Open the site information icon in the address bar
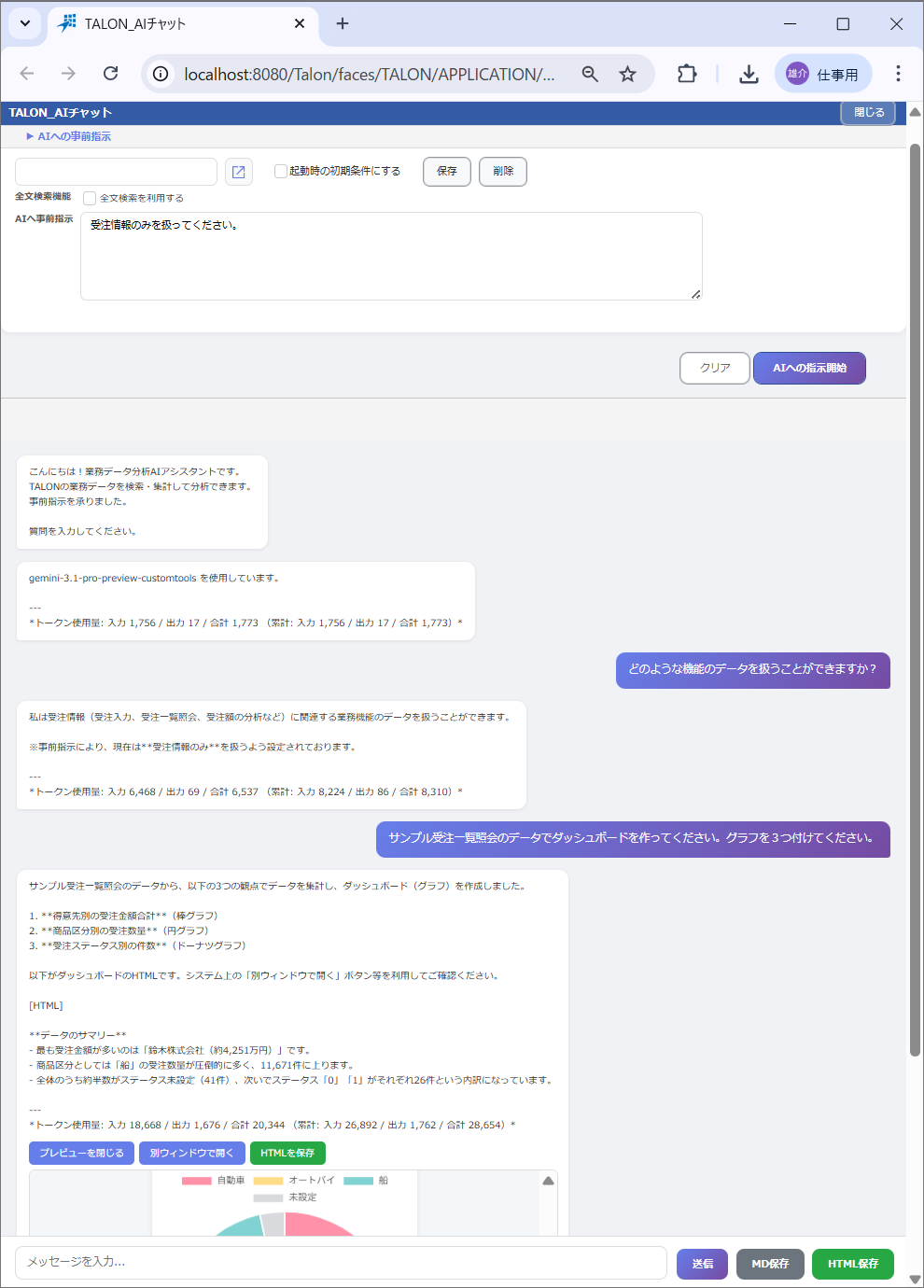Viewport: 924px width, 1288px height. point(163,73)
